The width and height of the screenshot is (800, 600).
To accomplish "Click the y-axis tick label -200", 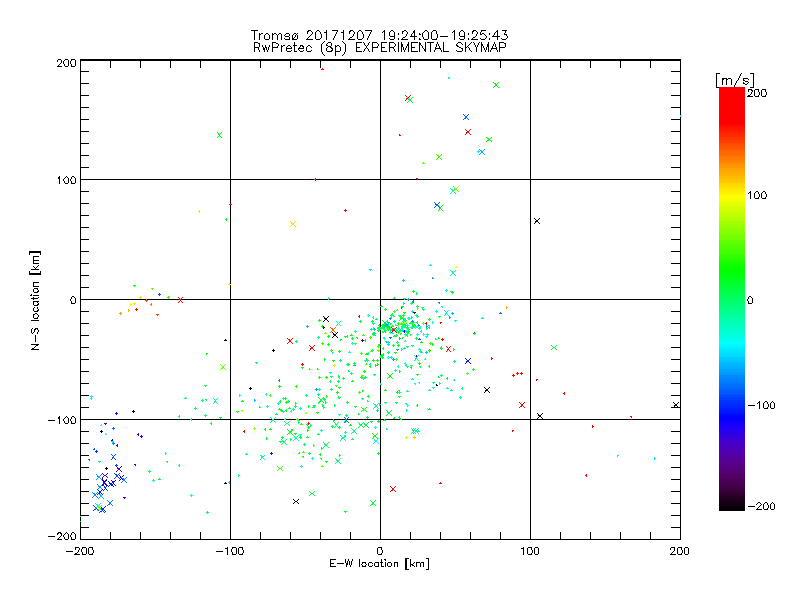I will (62, 537).
